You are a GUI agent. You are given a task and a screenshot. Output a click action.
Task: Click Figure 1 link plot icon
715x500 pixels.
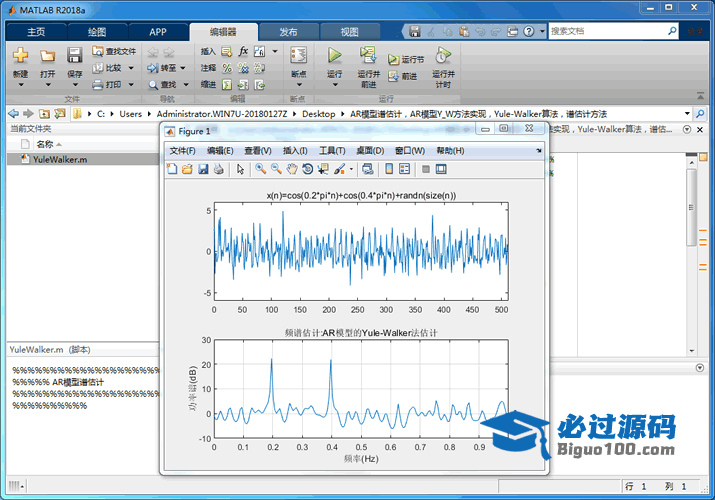[x=368, y=169]
